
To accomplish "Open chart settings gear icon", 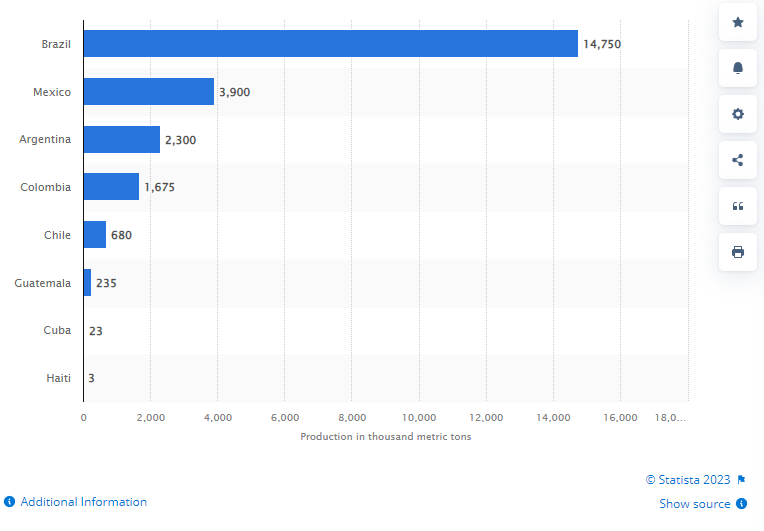I will 738,114.
